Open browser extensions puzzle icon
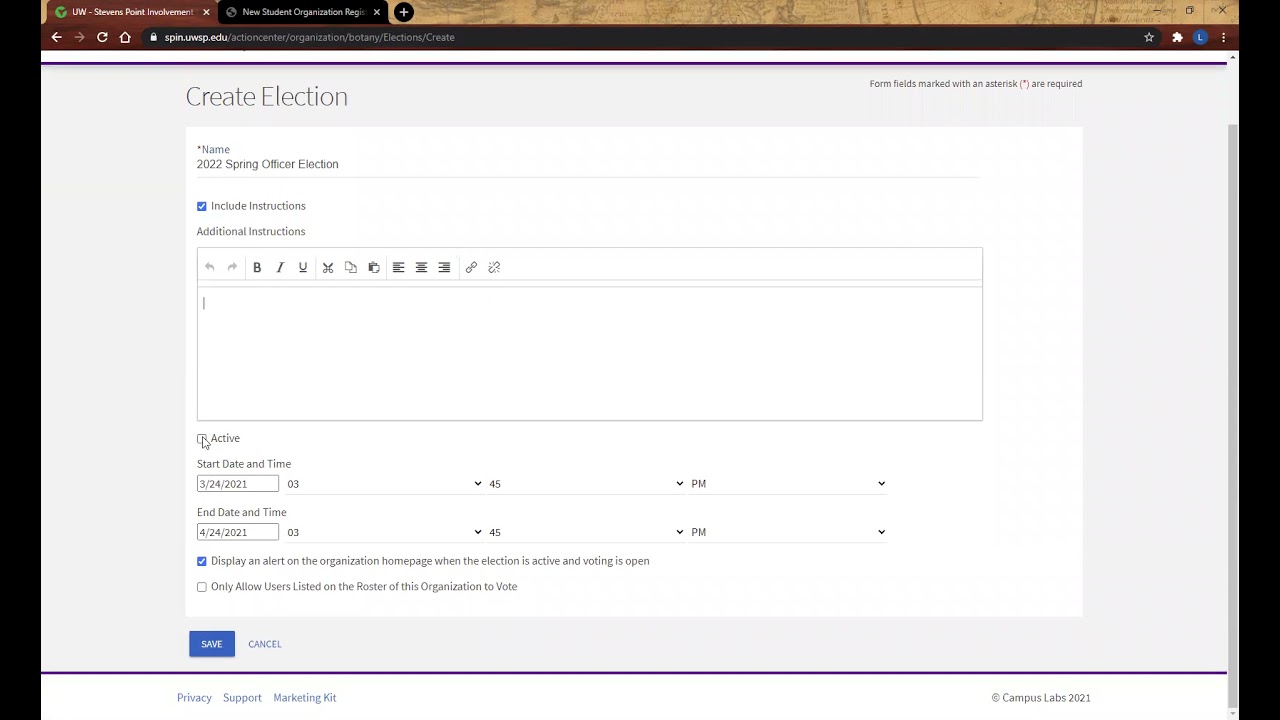The height and width of the screenshot is (720, 1280). click(x=1177, y=37)
